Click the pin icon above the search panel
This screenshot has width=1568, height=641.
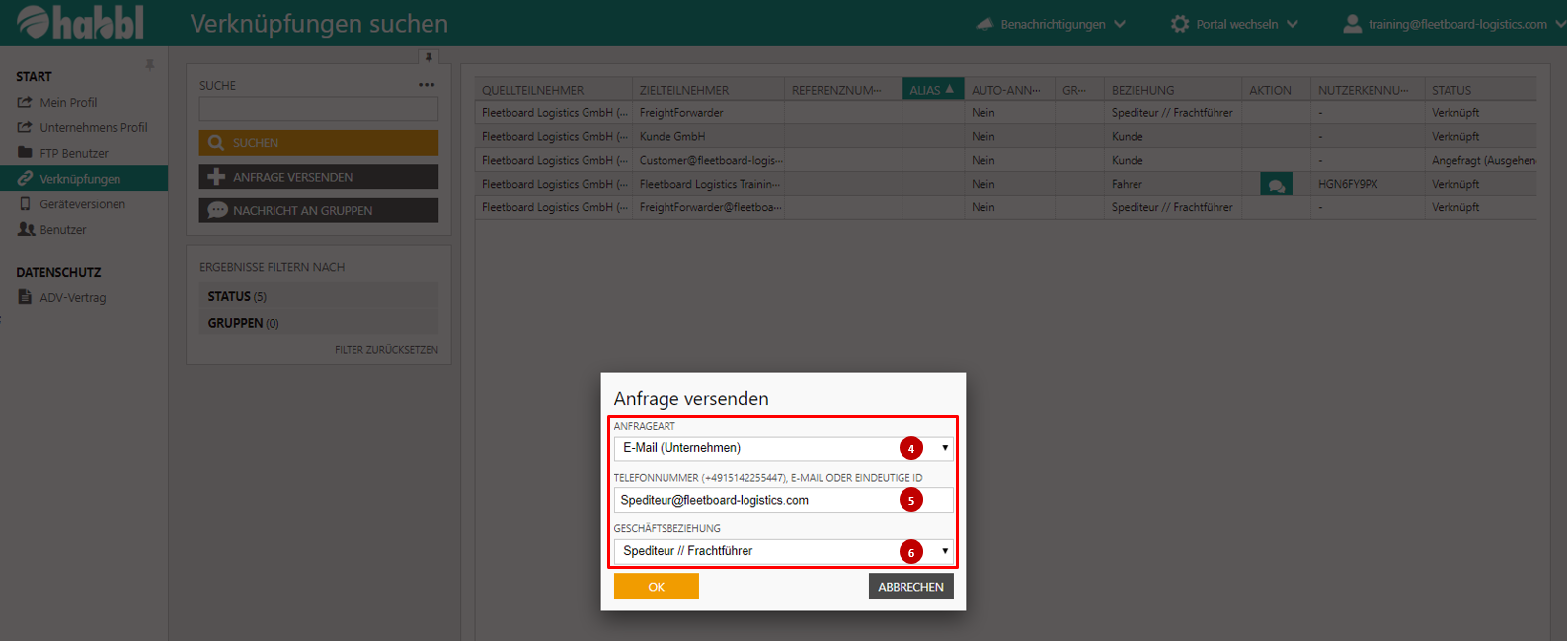pyautogui.click(x=429, y=57)
